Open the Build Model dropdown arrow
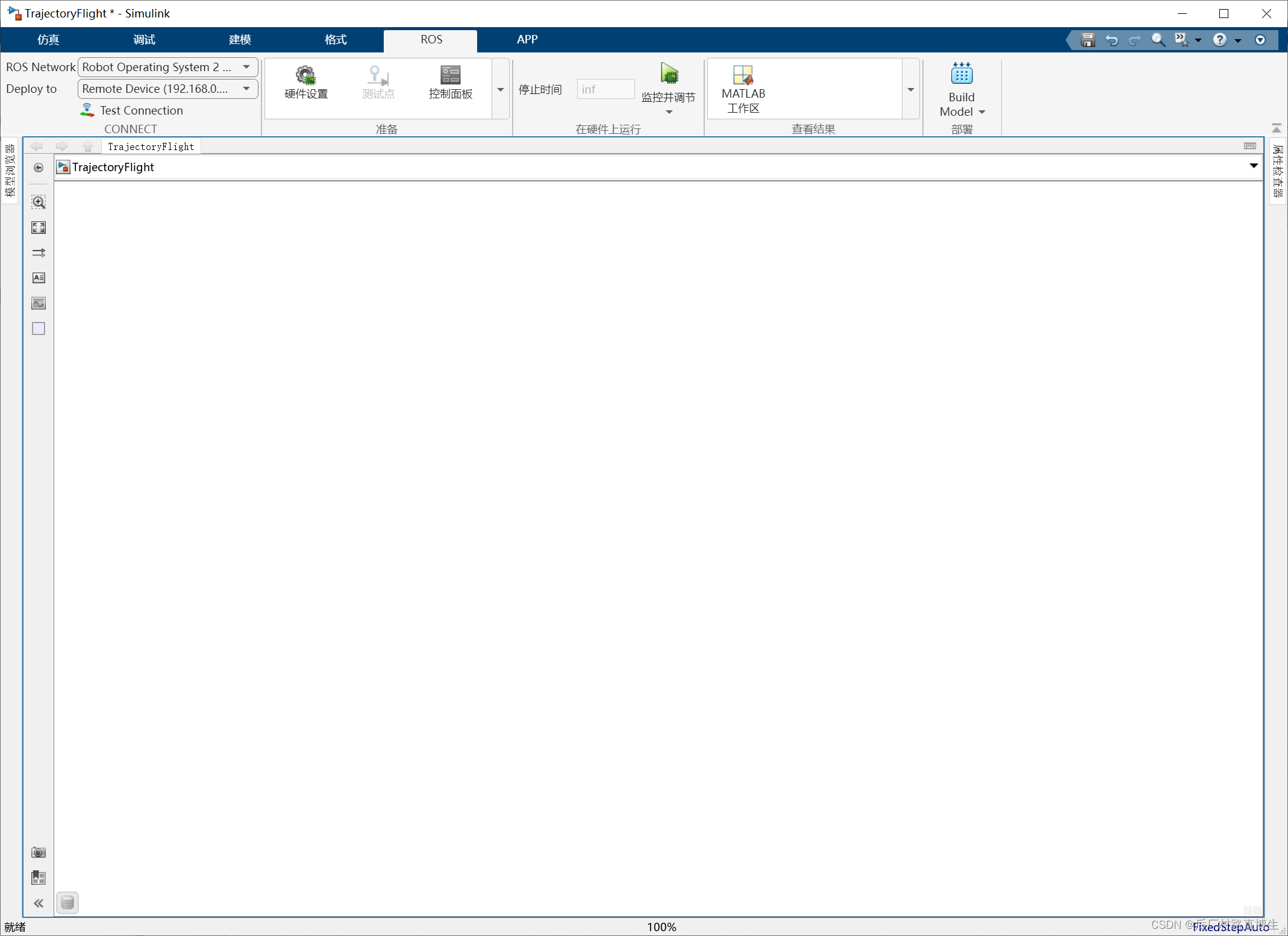 click(x=982, y=112)
